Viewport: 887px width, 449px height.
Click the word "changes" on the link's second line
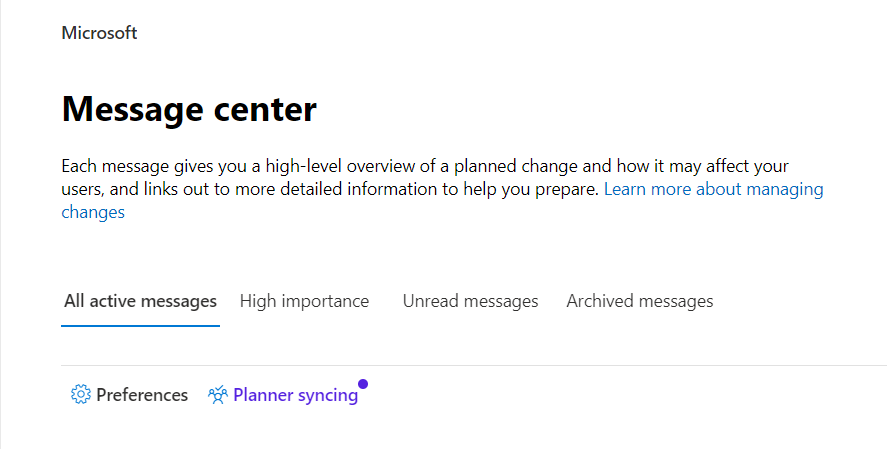pos(93,212)
